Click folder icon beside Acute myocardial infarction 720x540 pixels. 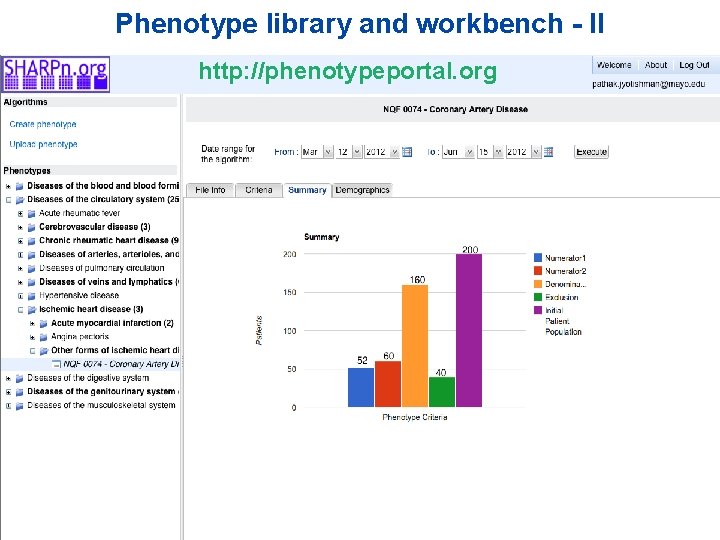point(44,323)
